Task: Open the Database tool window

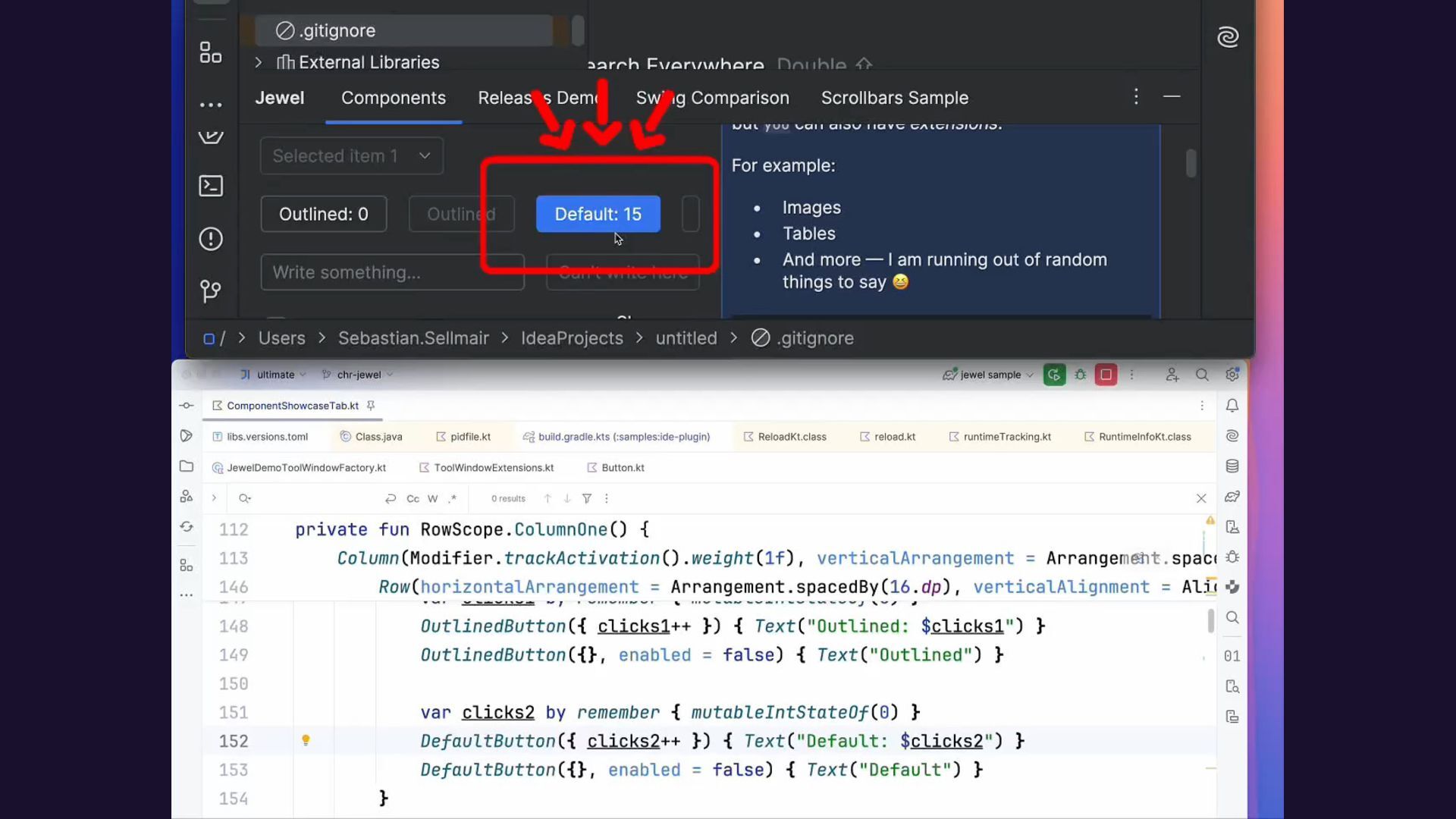Action: (1232, 466)
